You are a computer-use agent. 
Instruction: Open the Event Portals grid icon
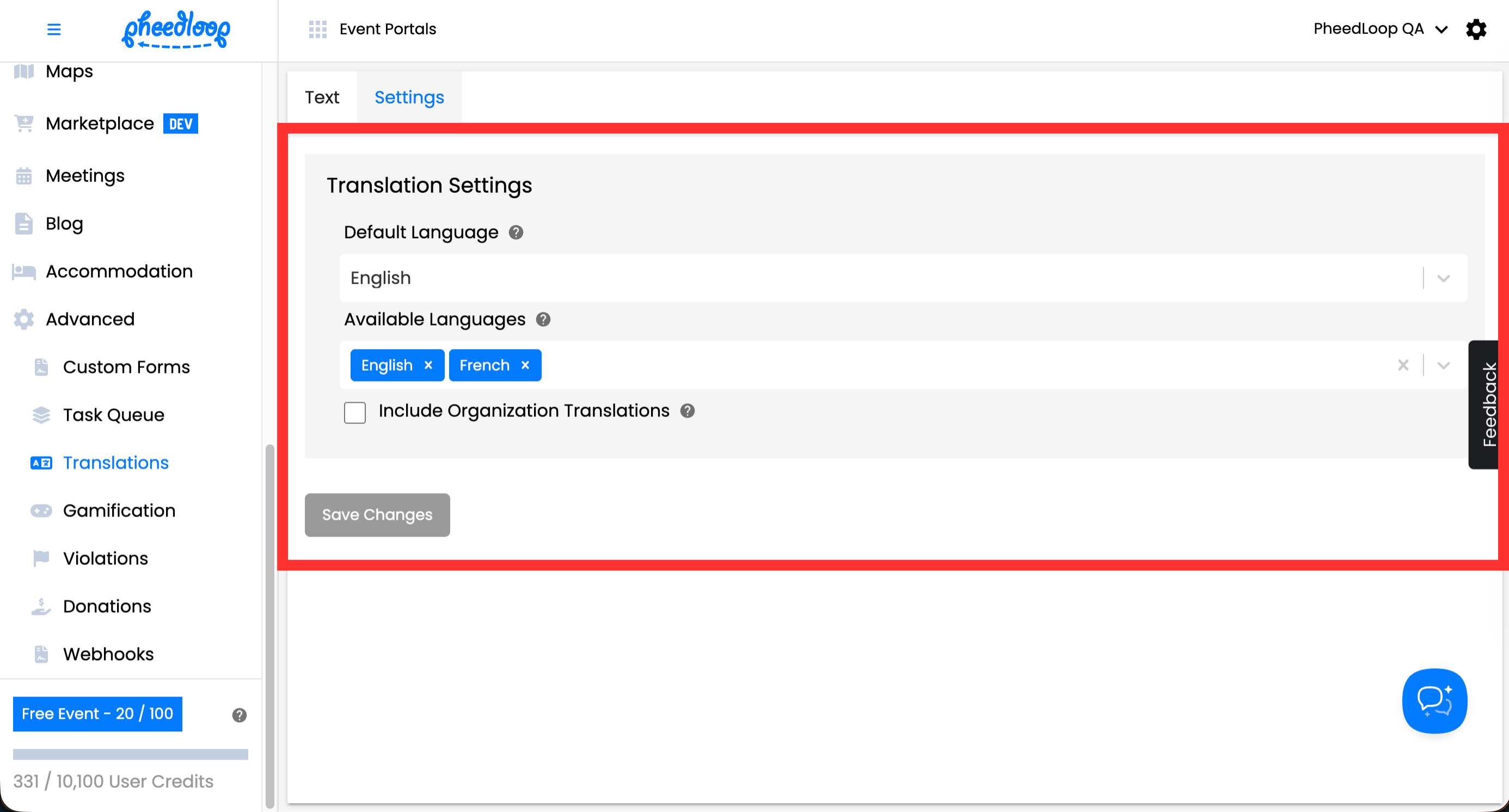click(317, 29)
